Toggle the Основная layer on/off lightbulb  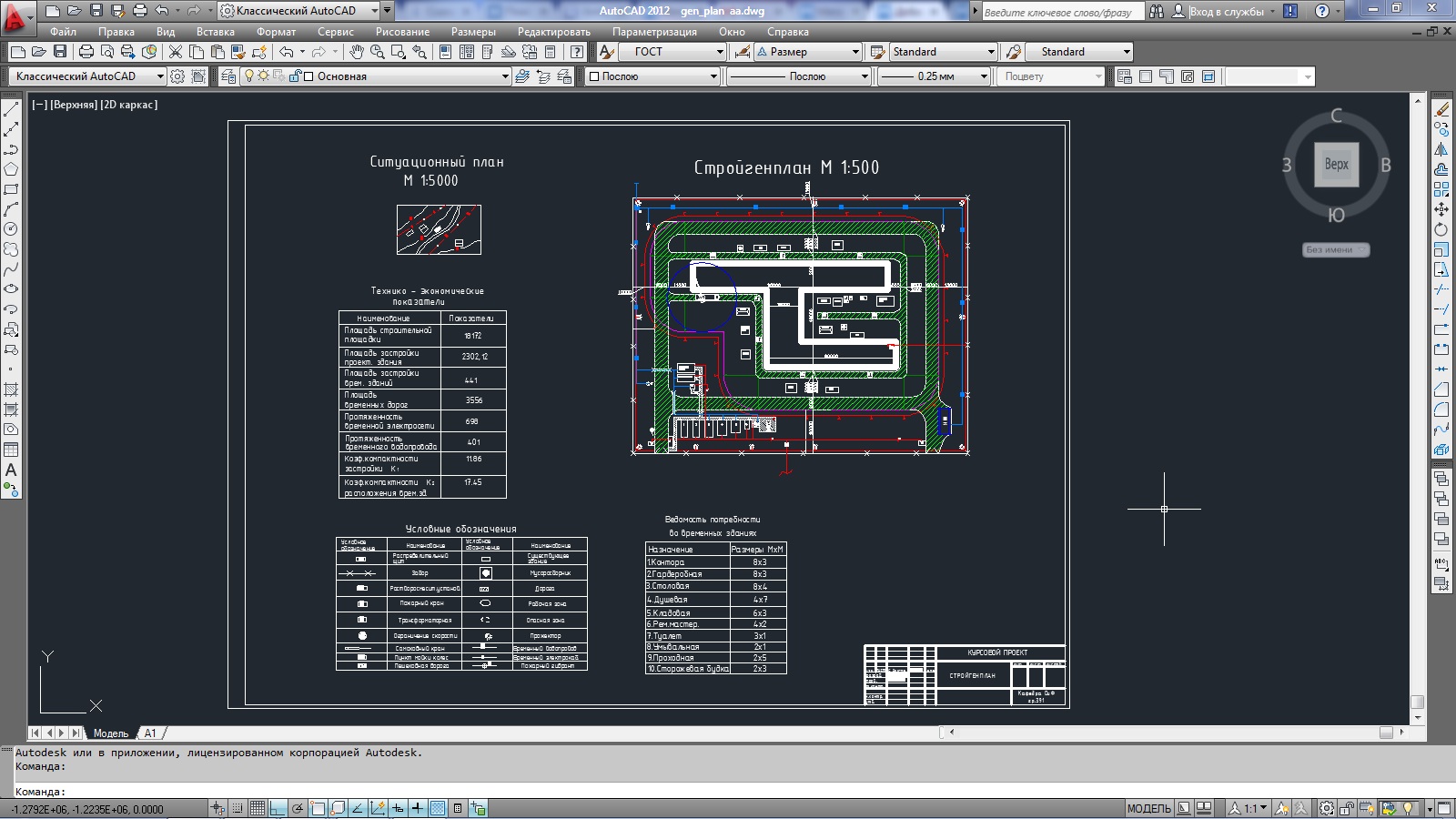[249, 76]
